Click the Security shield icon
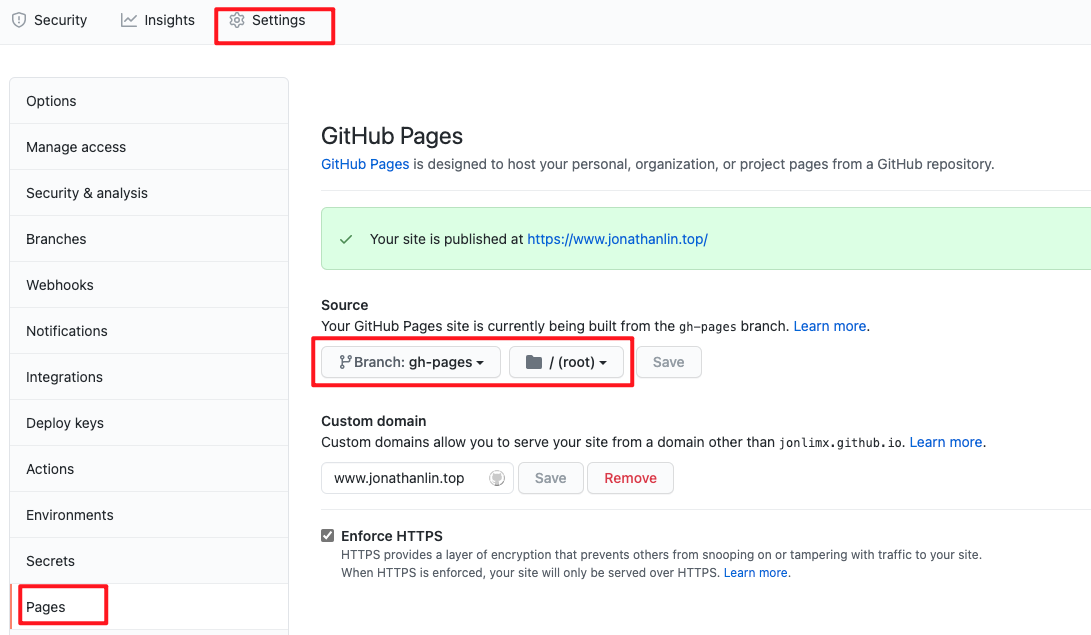 tap(19, 20)
